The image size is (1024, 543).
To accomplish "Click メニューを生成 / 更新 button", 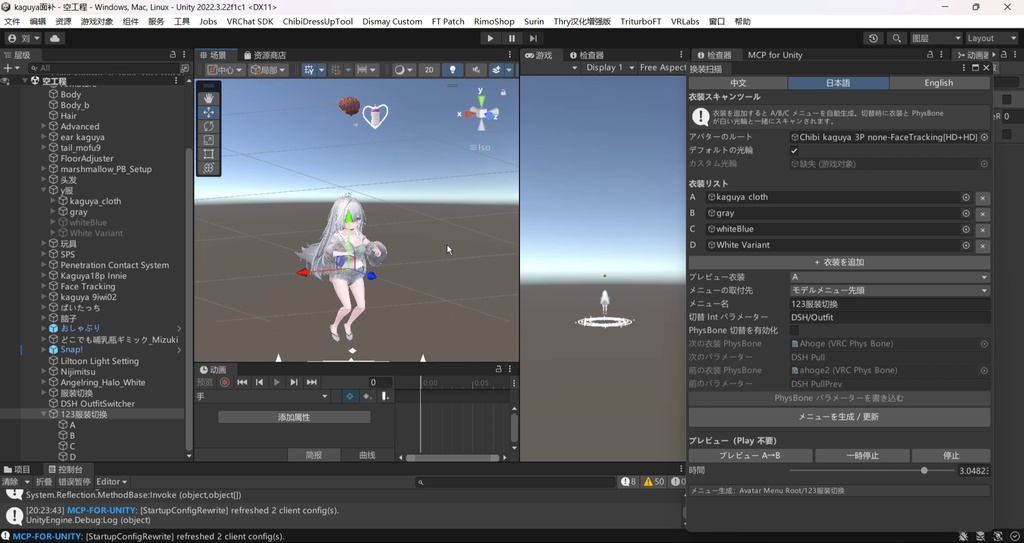I will (839, 417).
